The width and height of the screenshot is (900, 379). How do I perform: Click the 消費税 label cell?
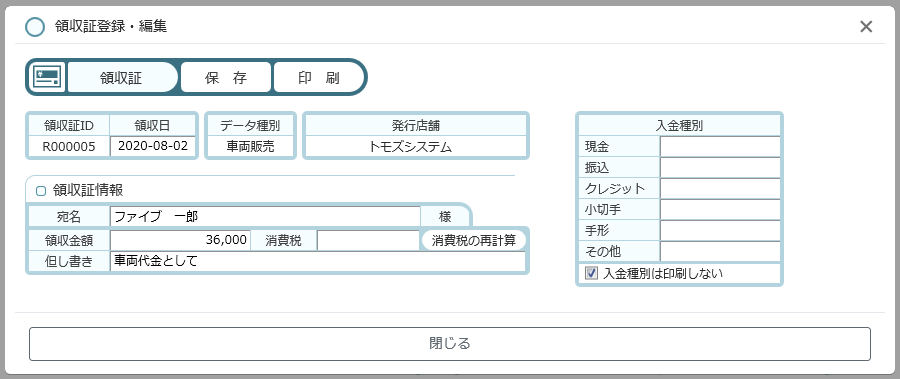pyautogui.click(x=284, y=240)
